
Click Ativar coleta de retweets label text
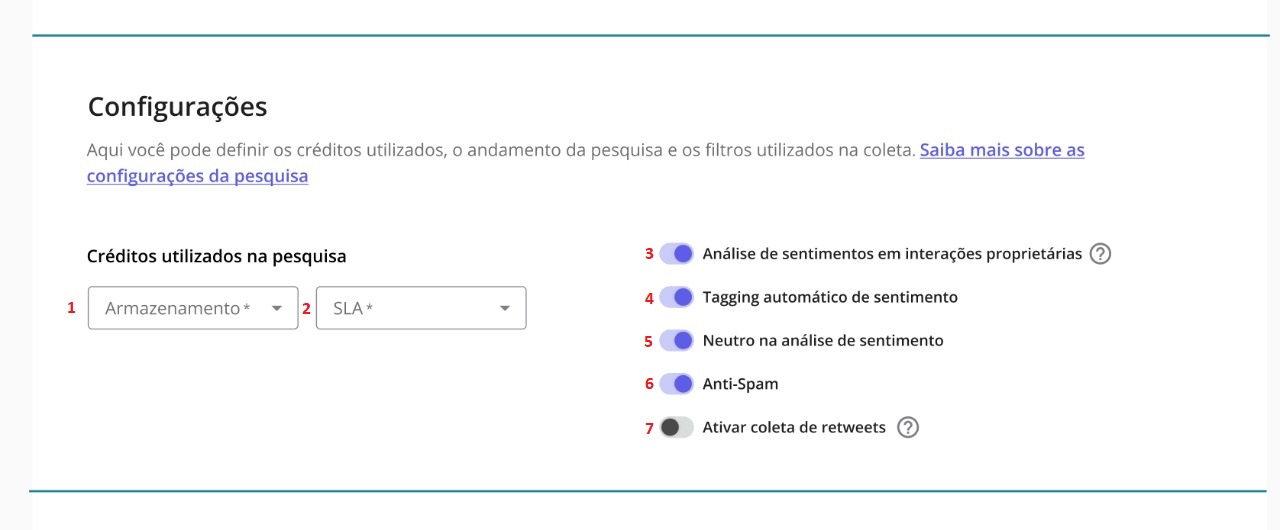(794, 428)
